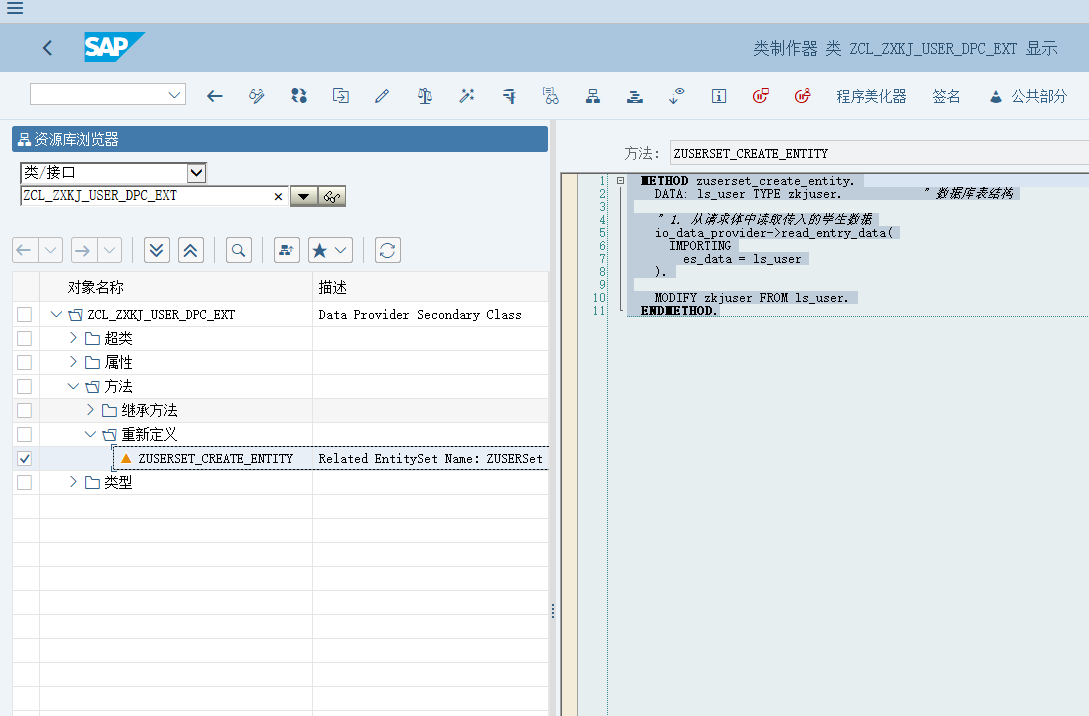Click the information icon in toolbar

[x=719, y=96]
